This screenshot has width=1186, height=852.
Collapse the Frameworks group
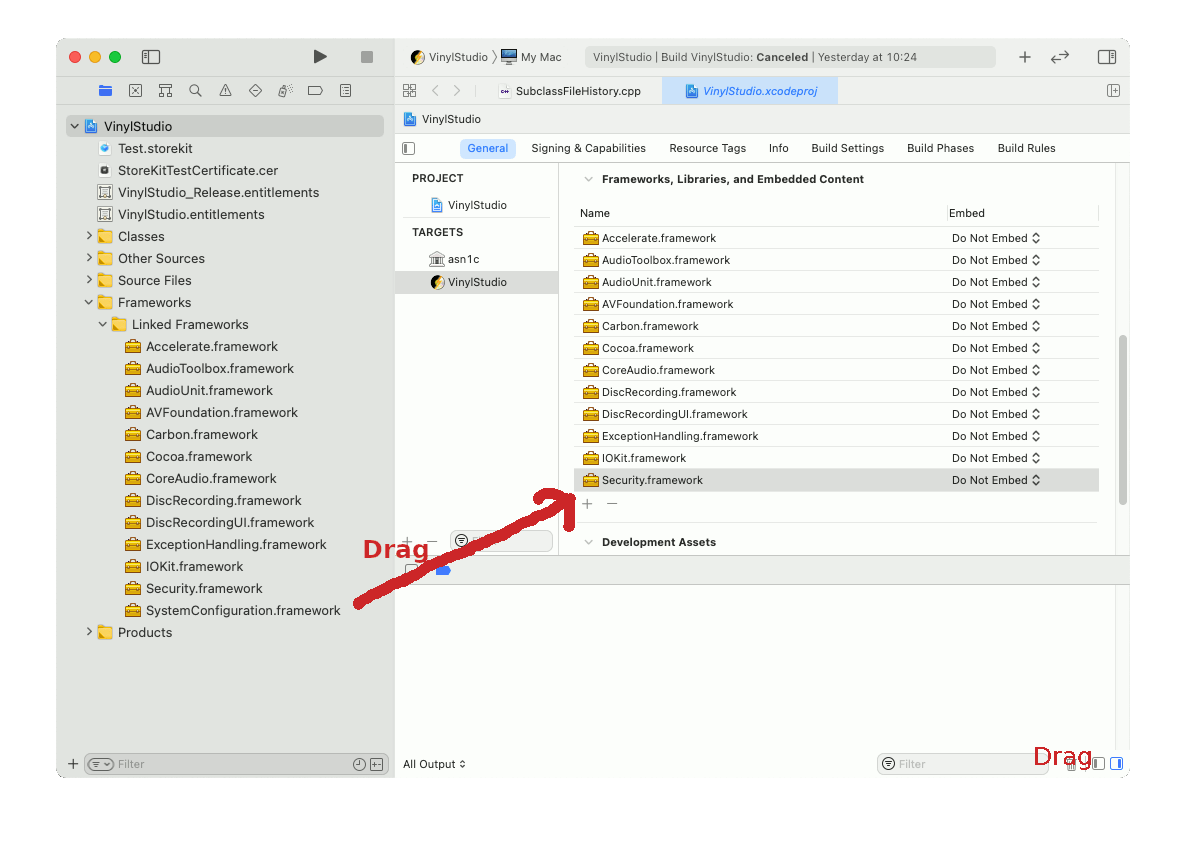89,302
